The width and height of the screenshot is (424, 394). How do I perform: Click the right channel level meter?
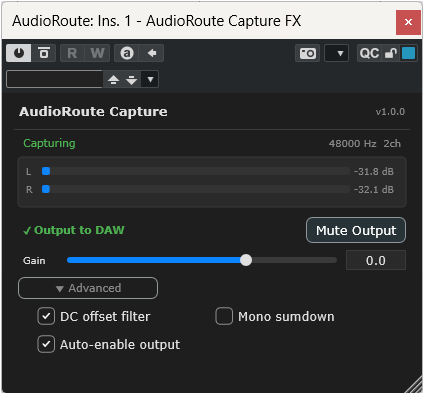(196, 189)
